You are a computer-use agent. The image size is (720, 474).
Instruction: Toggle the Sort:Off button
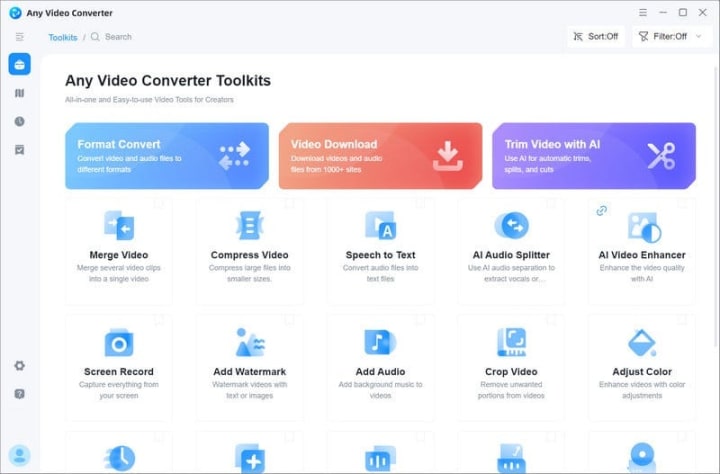coord(596,36)
